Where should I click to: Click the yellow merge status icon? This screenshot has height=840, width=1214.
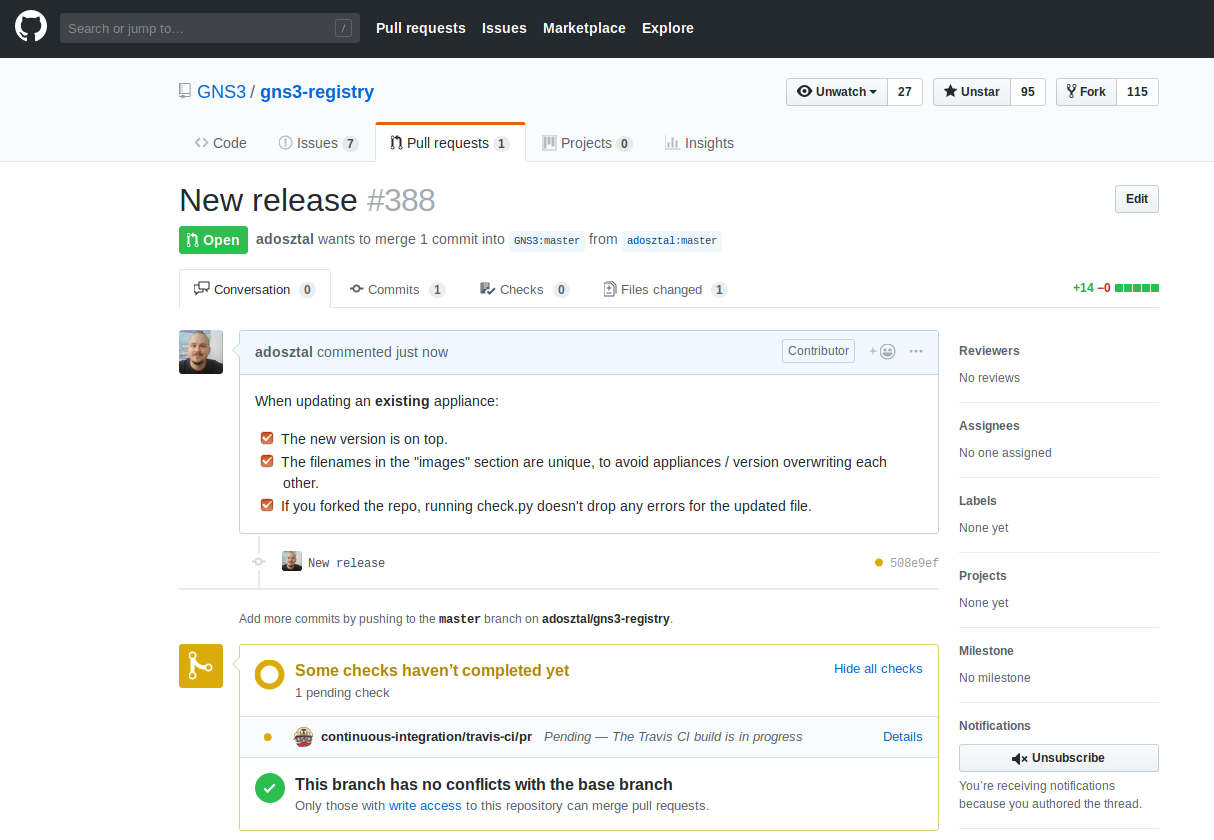click(201, 666)
